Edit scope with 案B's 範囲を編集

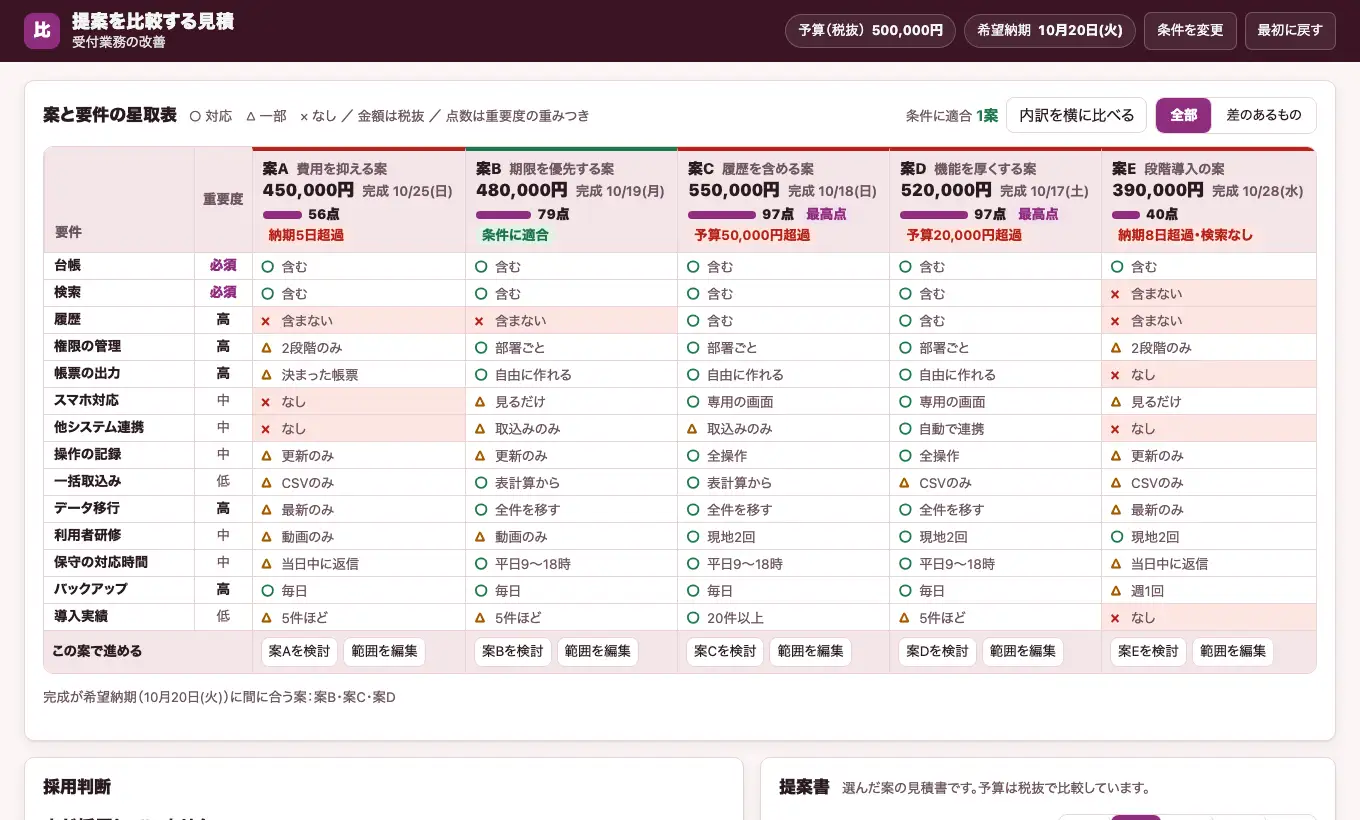click(x=597, y=651)
